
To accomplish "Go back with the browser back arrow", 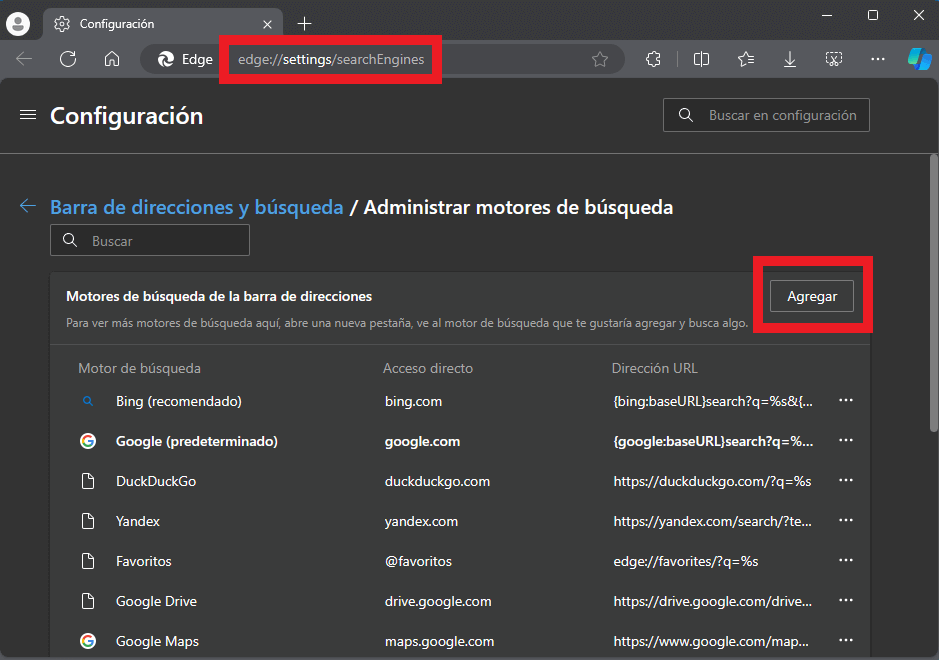I will (24, 59).
